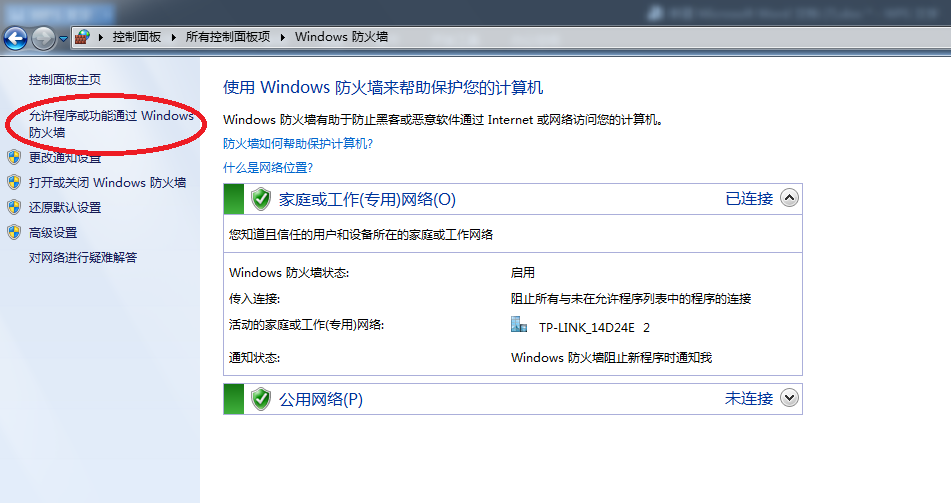Click the Forward navigation arrow button
This screenshot has height=503, width=951.
43,38
